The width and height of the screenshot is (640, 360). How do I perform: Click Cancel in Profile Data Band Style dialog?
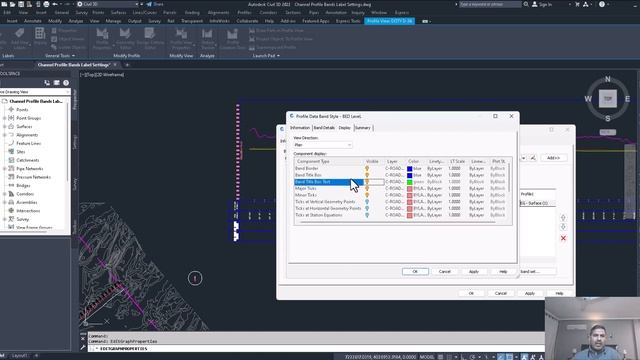tap(444, 271)
